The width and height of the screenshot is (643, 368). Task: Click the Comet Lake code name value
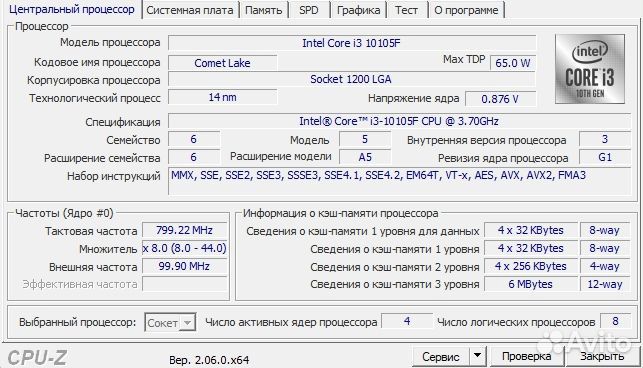pos(222,63)
